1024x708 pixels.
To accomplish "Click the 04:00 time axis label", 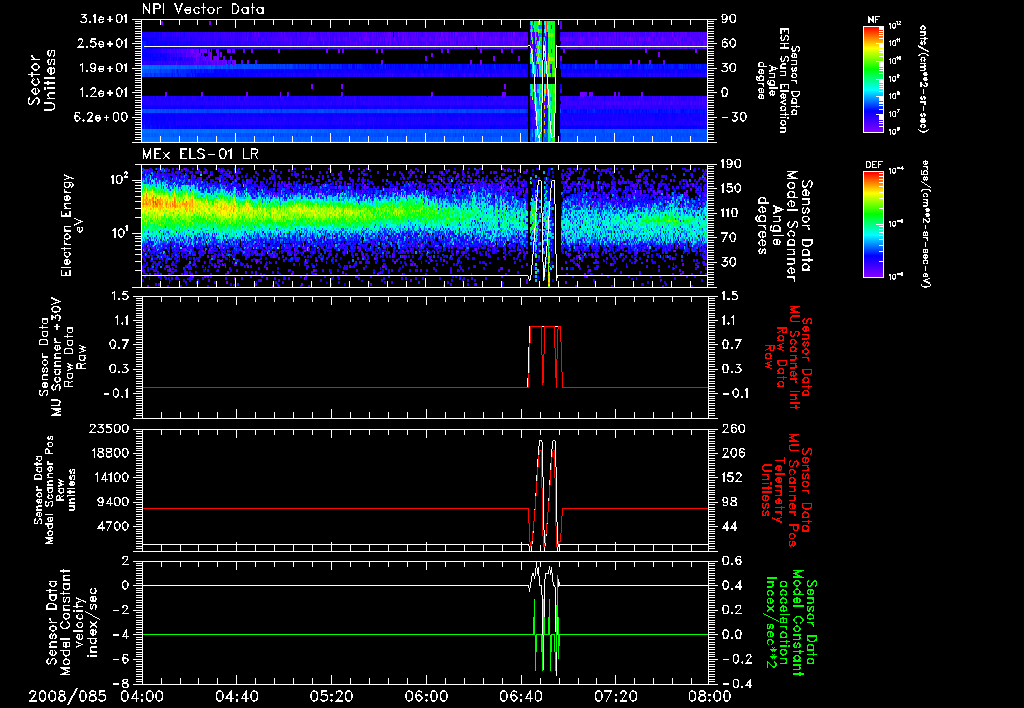I will [x=142, y=695].
